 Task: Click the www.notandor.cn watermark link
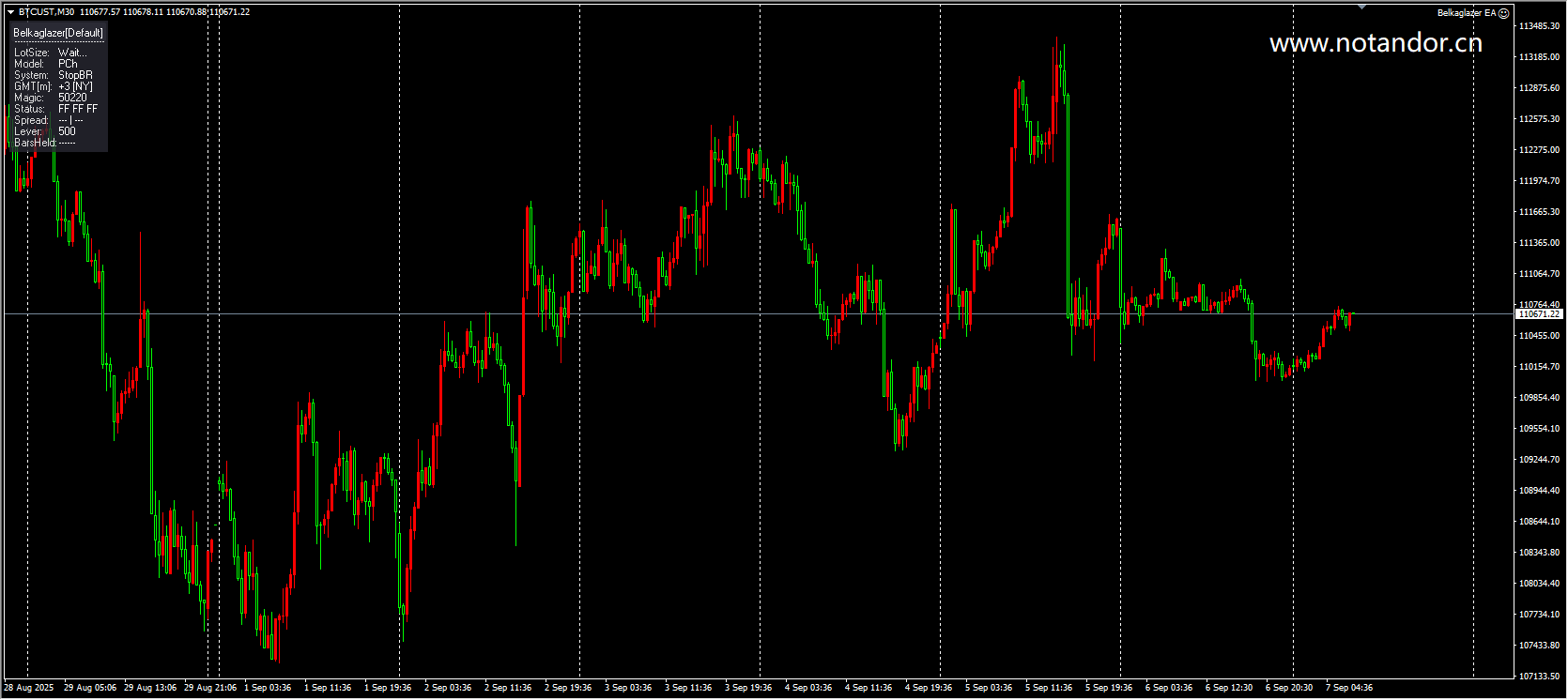click(x=1376, y=43)
